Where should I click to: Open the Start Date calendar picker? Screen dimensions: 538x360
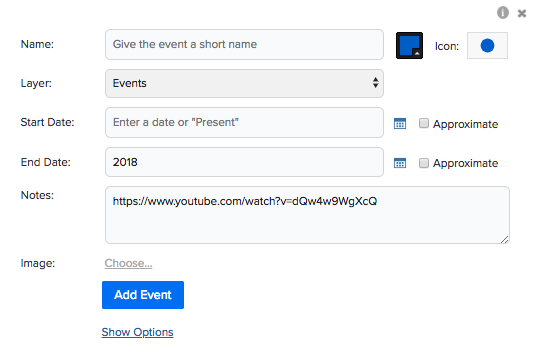tap(400, 123)
